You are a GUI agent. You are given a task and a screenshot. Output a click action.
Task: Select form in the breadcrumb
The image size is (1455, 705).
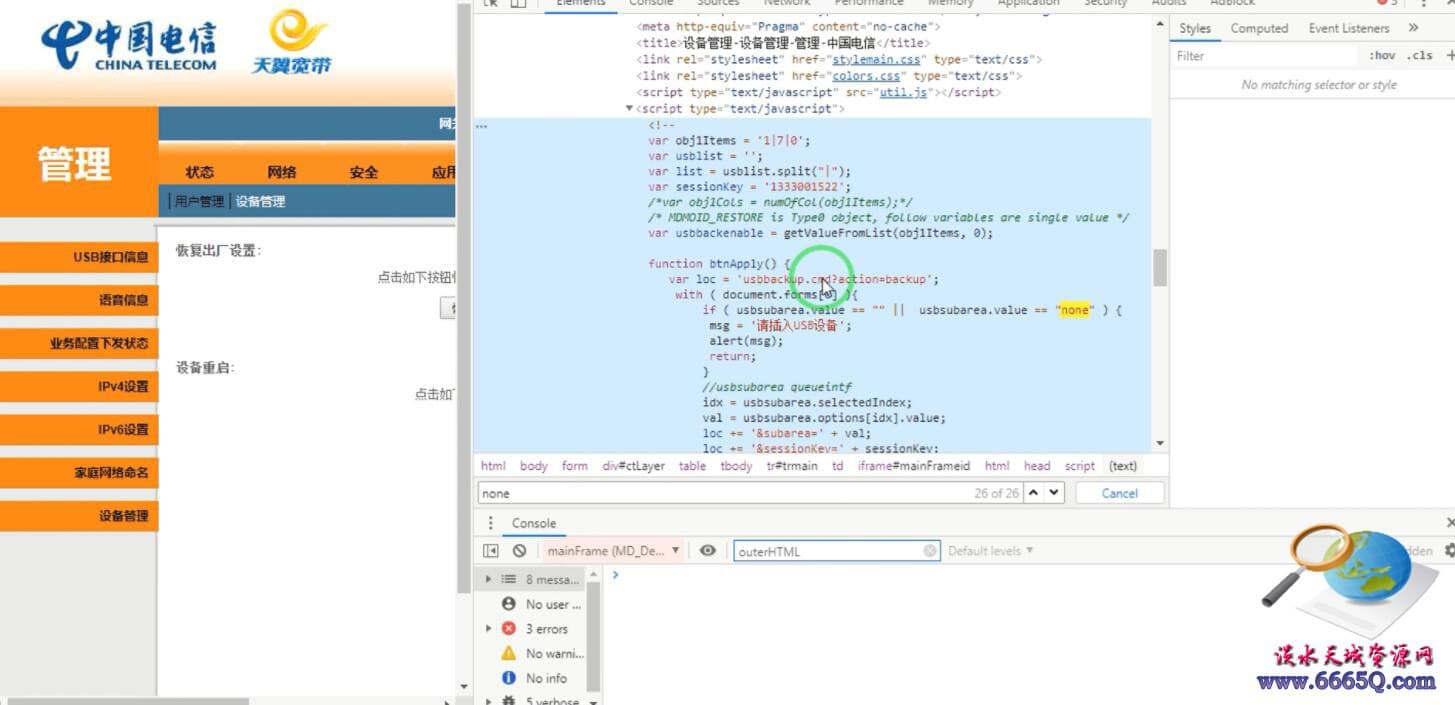pos(574,466)
